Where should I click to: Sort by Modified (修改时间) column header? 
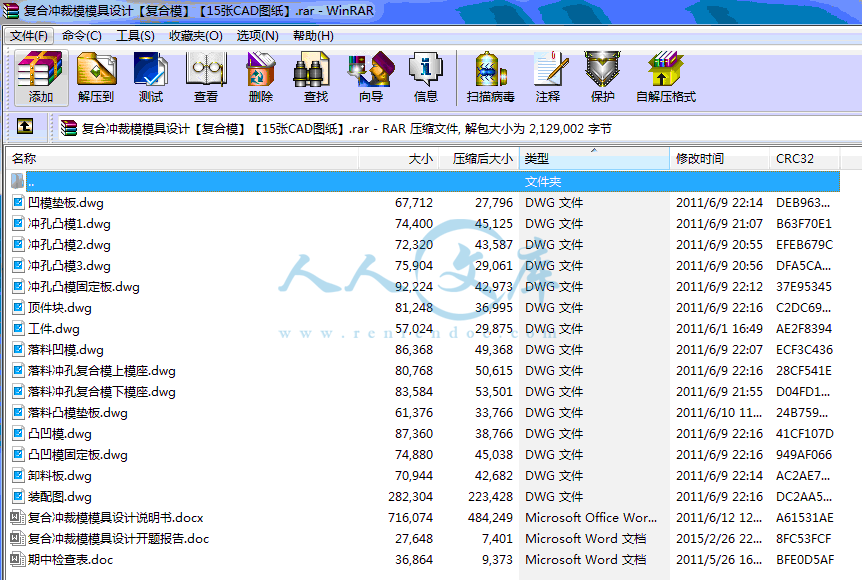pyautogui.click(x=720, y=159)
